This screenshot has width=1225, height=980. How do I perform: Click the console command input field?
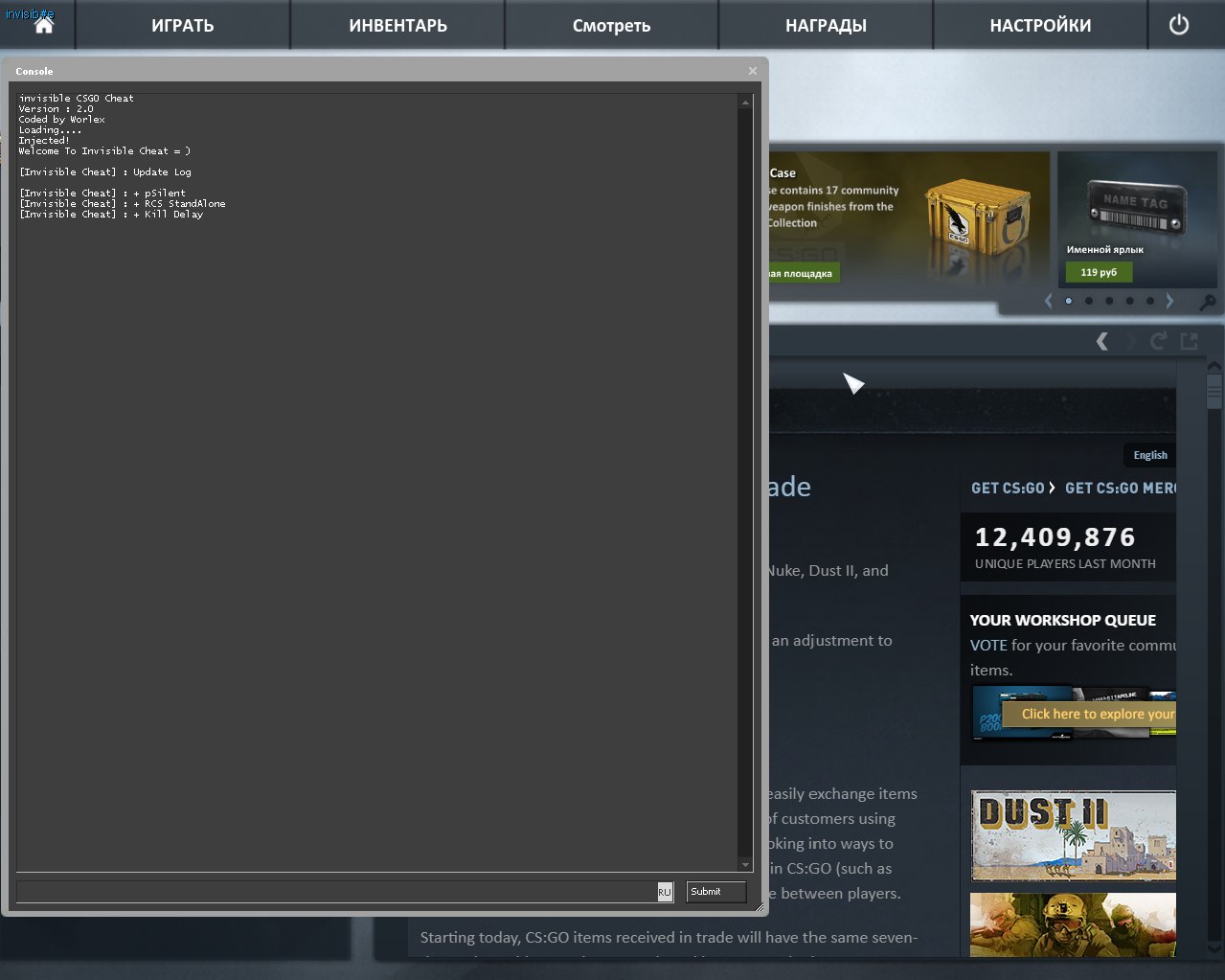[x=335, y=892]
